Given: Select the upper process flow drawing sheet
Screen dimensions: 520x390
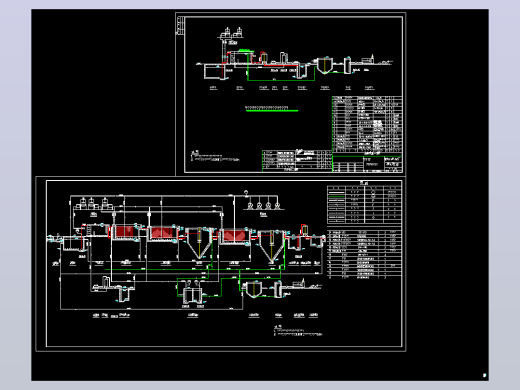Looking at the screenshot, I should point(290,94).
